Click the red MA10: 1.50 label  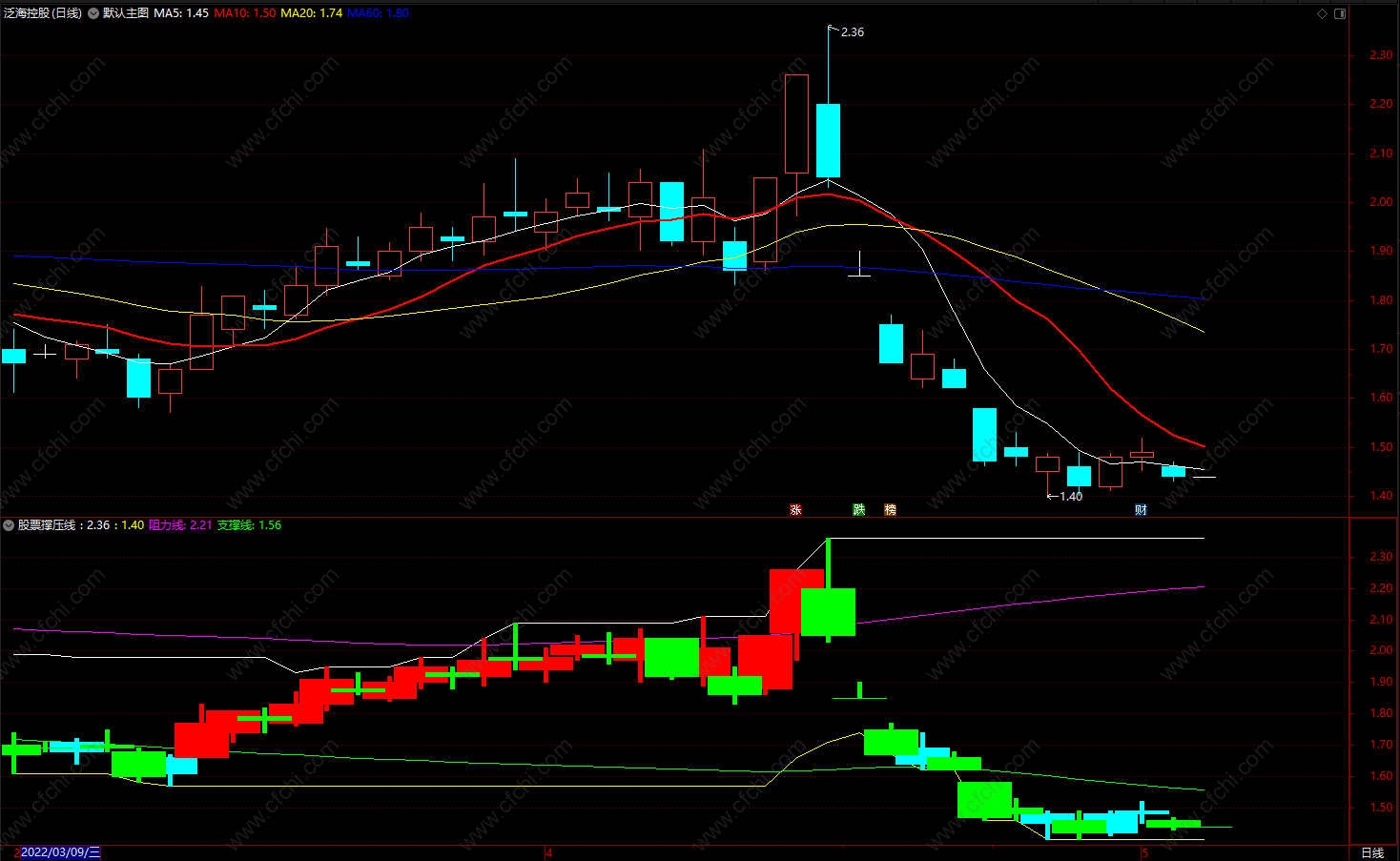[245, 13]
